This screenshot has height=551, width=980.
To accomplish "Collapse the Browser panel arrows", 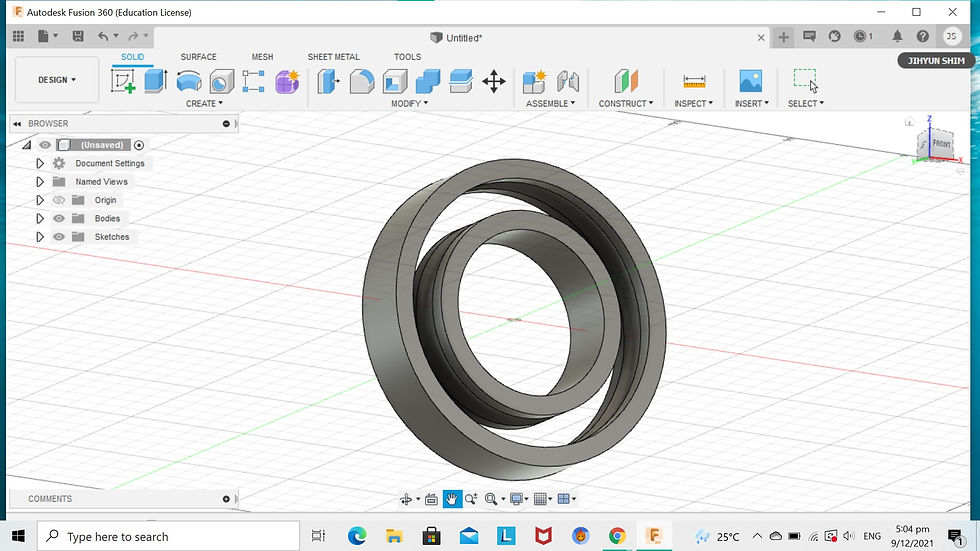I will pos(18,124).
